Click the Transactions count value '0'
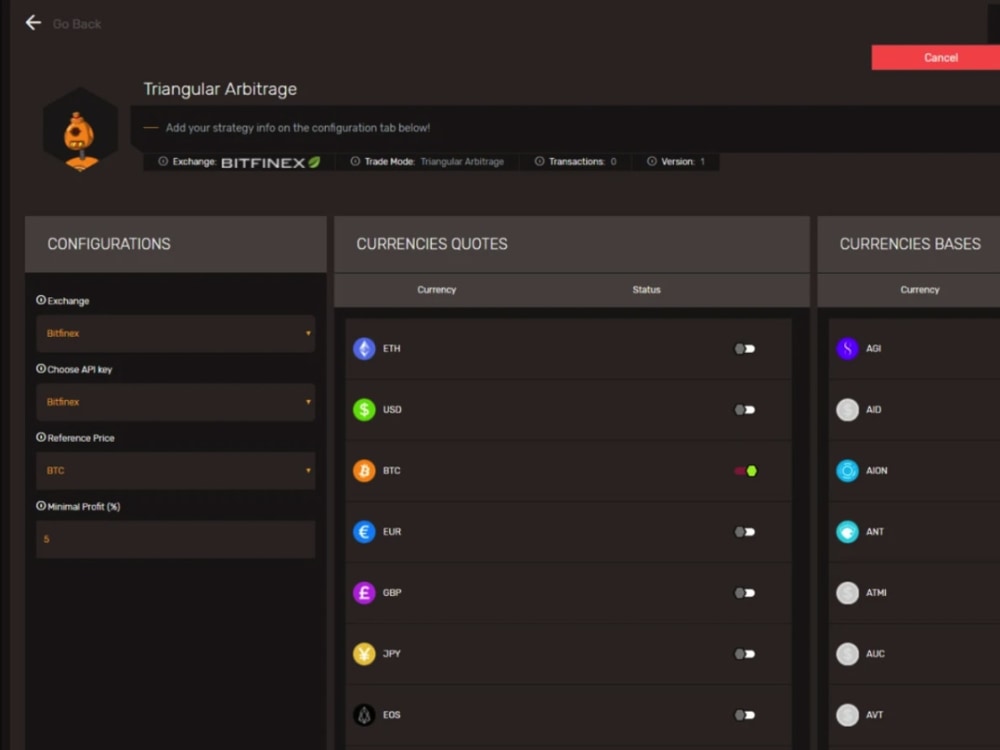The height and width of the screenshot is (750, 1000). tap(614, 162)
